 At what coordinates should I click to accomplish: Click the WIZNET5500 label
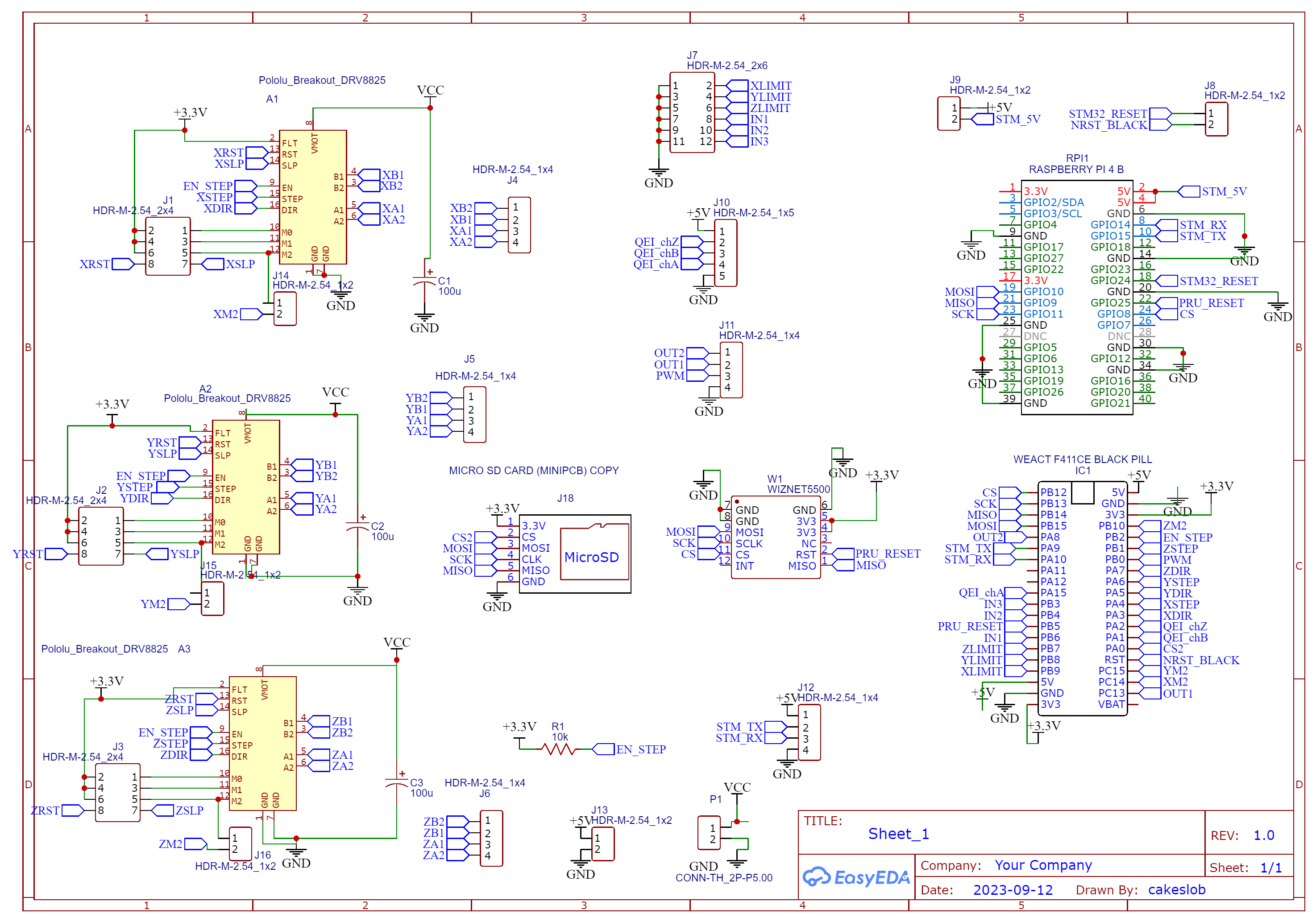(x=798, y=489)
